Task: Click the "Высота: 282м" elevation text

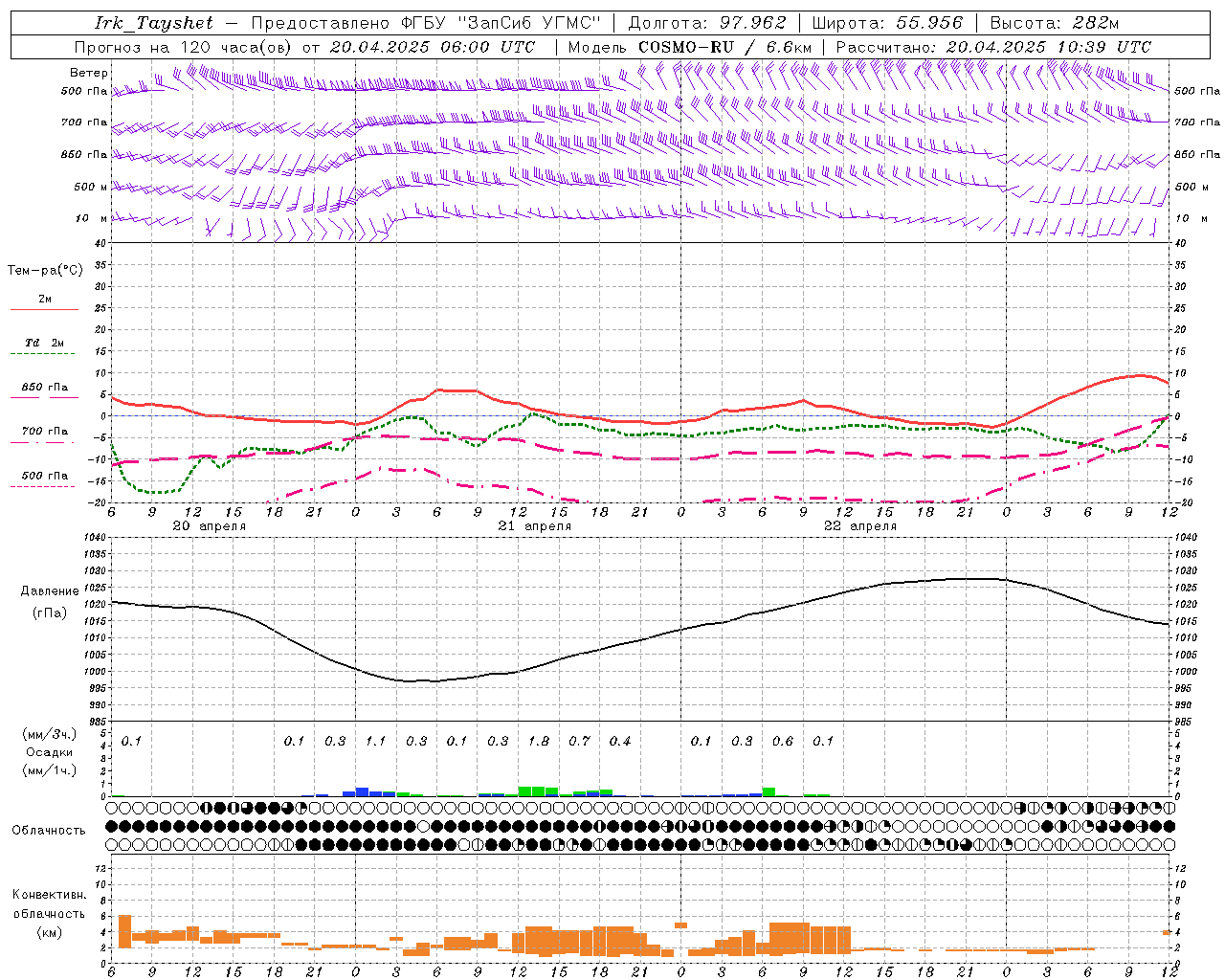Action: 1055,23
